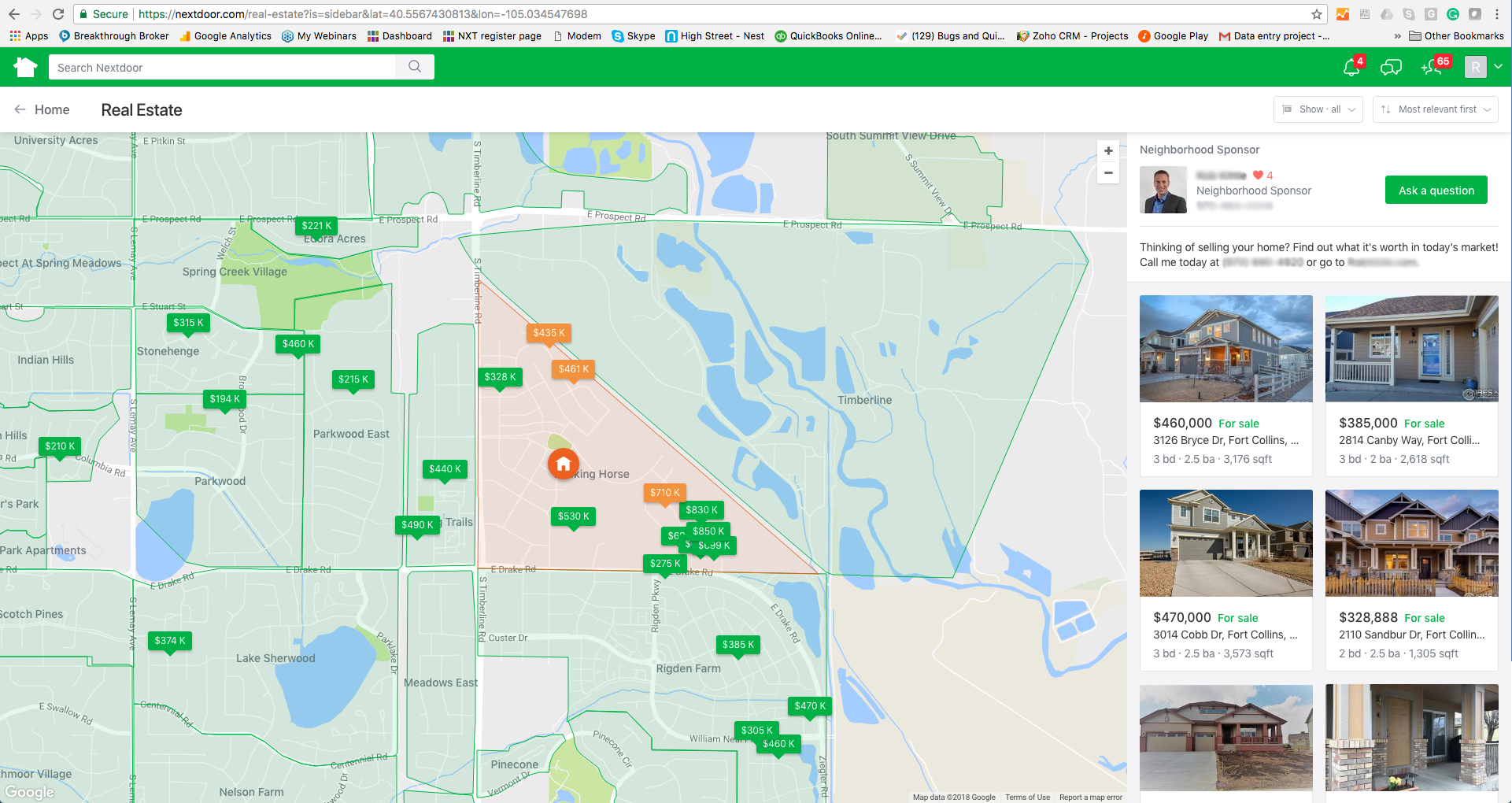Image resolution: width=1512 pixels, height=803 pixels.
Task: Click the Report a map error link
Action: click(x=1091, y=797)
